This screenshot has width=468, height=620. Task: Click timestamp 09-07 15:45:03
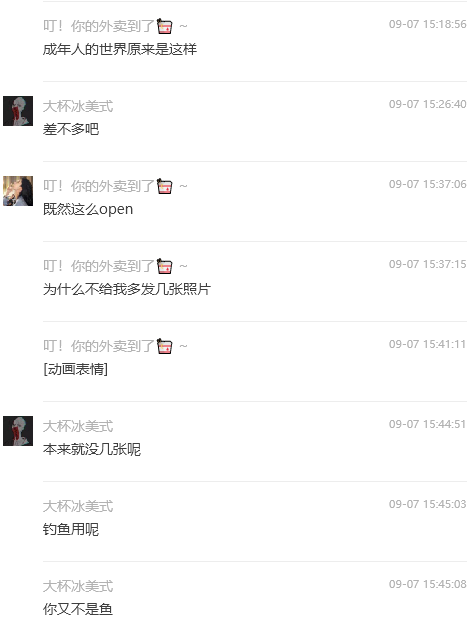pos(428,504)
